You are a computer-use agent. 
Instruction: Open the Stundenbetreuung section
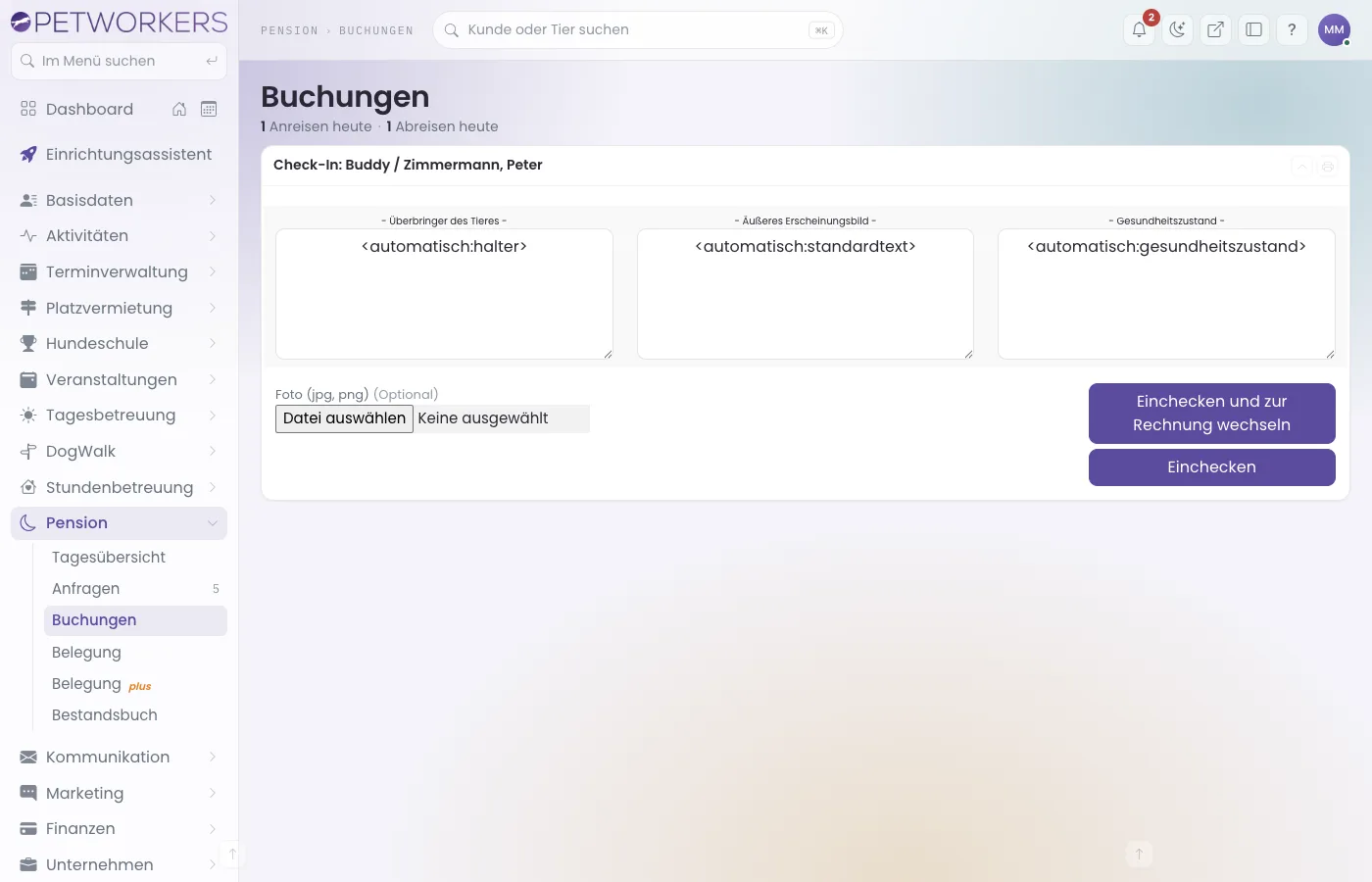pos(119,488)
